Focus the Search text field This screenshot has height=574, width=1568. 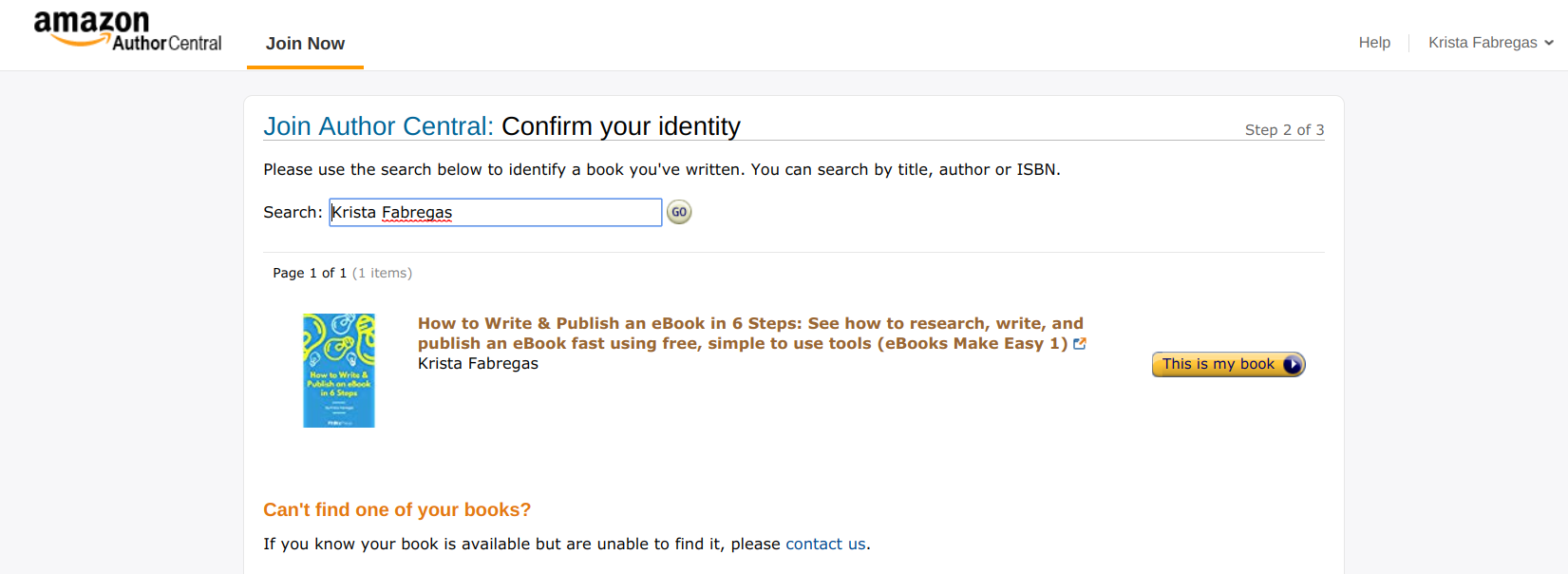tap(496, 213)
